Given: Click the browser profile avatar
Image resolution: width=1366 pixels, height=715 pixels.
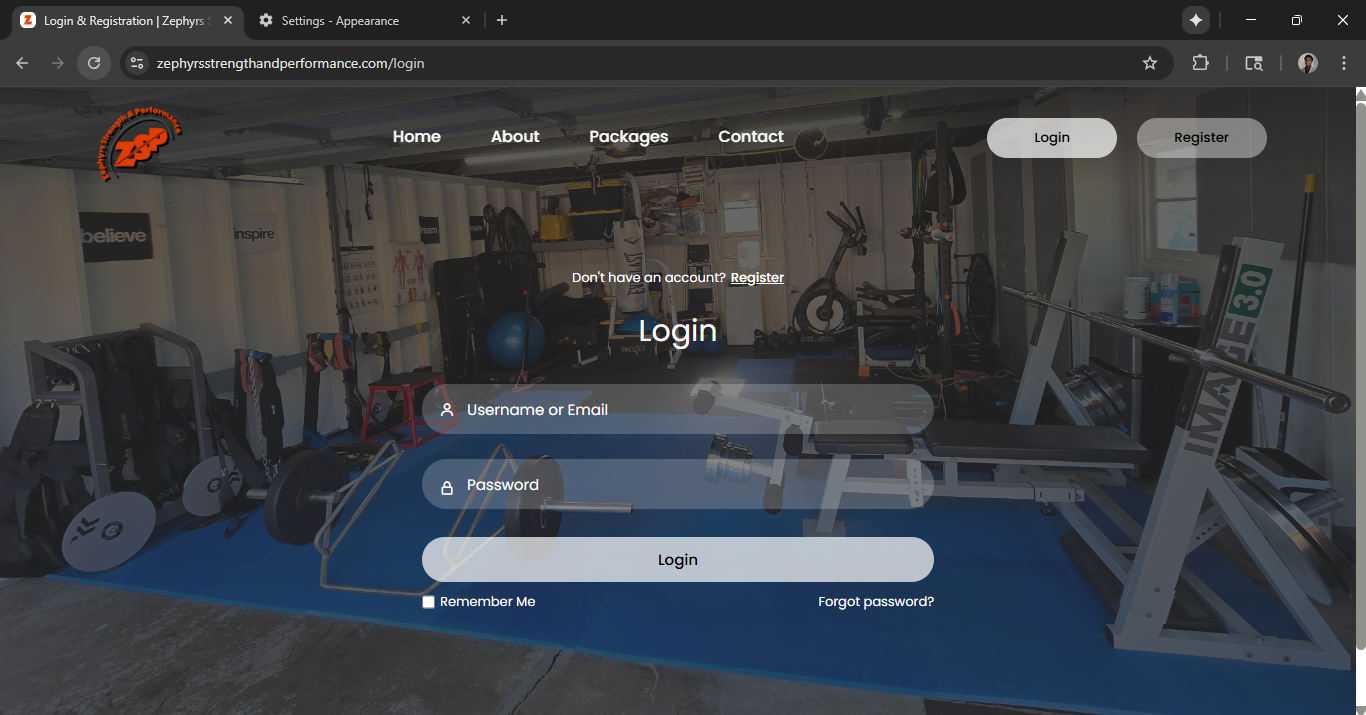Looking at the screenshot, I should (x=1307, y=63).
